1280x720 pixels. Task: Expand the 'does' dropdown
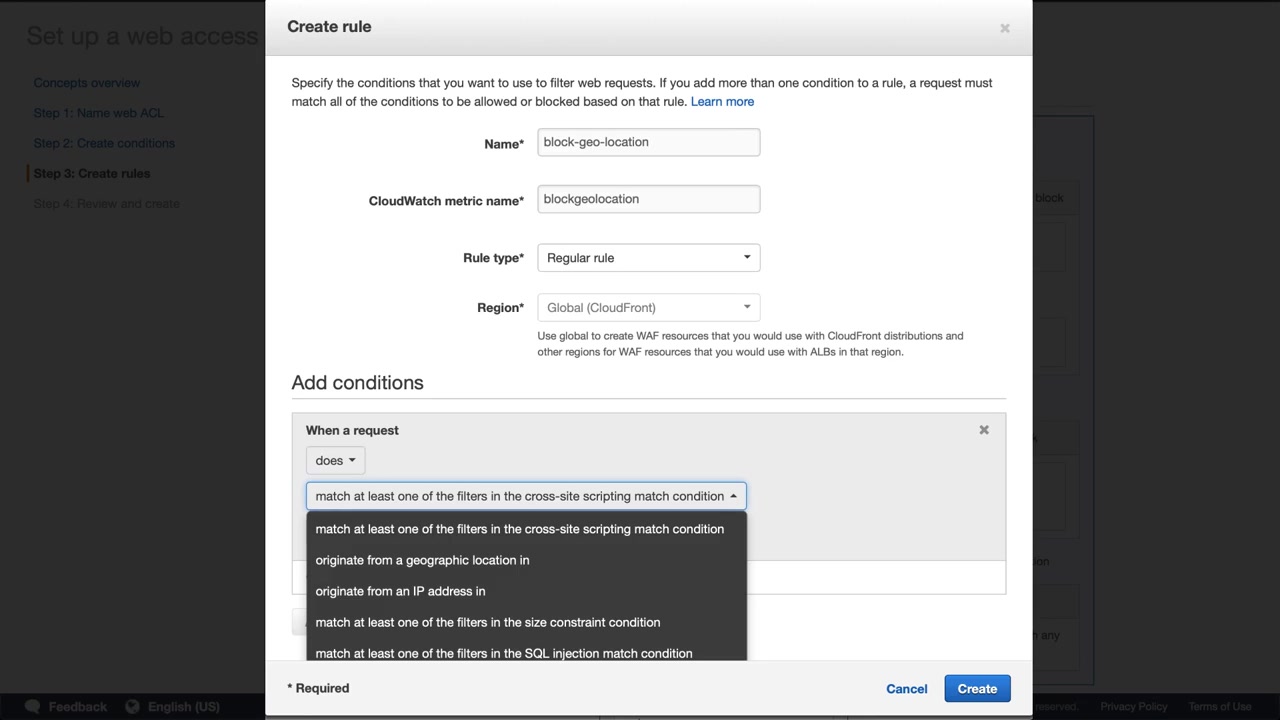(x=335, y=461)
